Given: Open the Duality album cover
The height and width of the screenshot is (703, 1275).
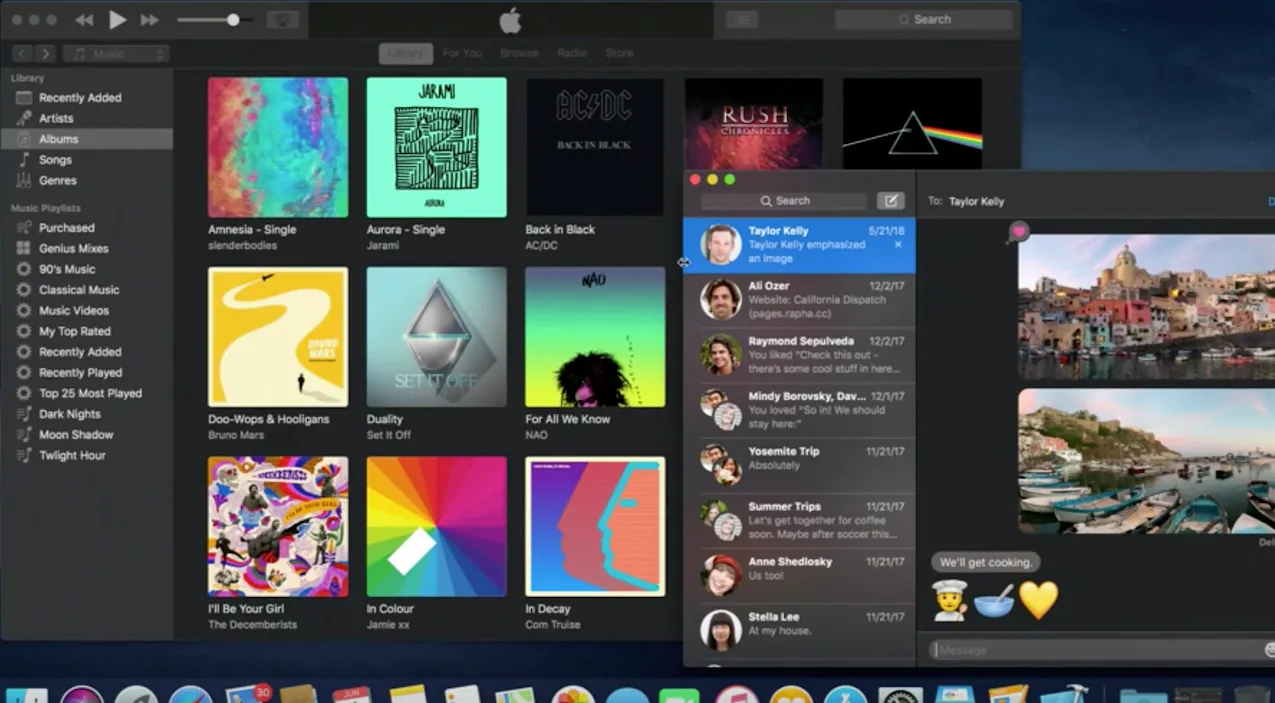Looking at the screenshot, I should [x=436, y=337].
